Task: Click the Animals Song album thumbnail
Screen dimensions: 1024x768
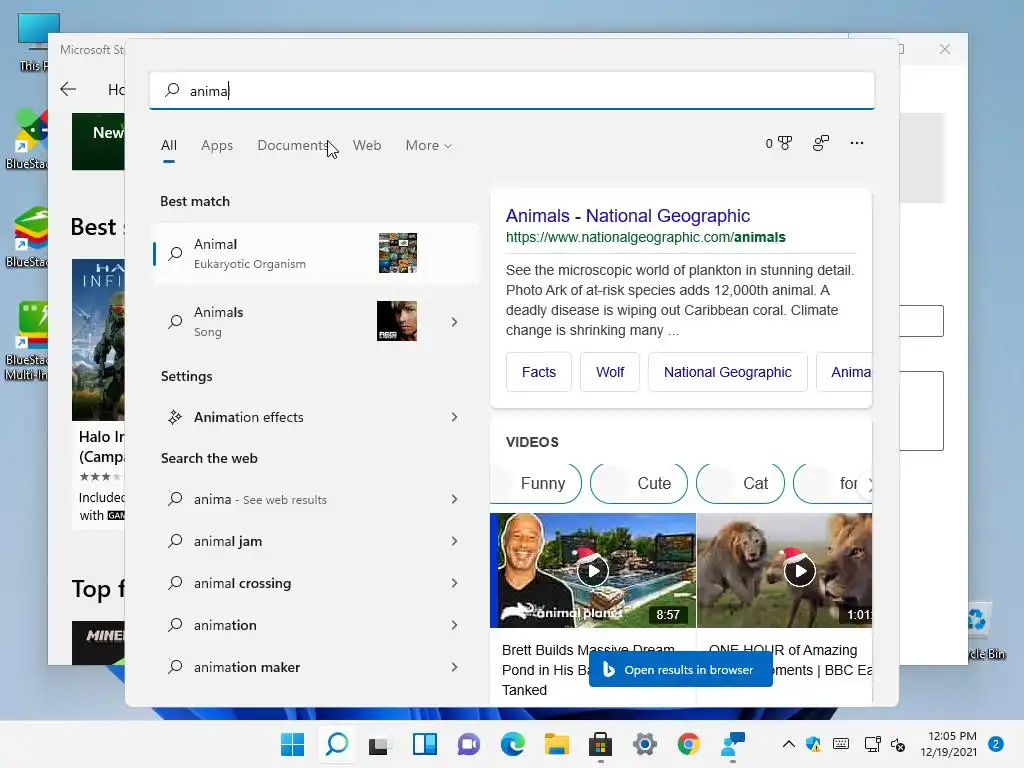Action: 397,321
